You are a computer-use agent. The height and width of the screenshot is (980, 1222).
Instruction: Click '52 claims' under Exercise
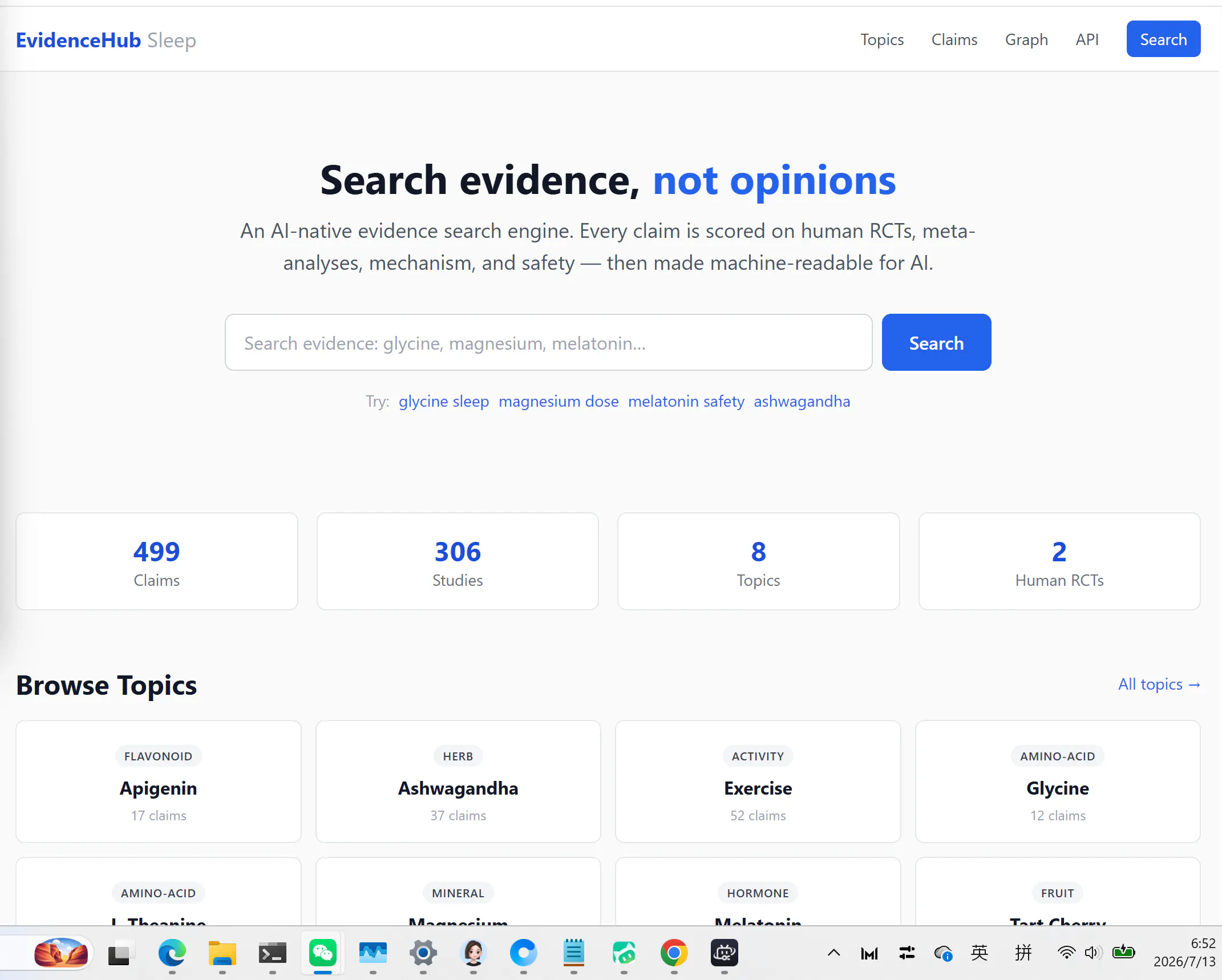(x=758, y=816)
